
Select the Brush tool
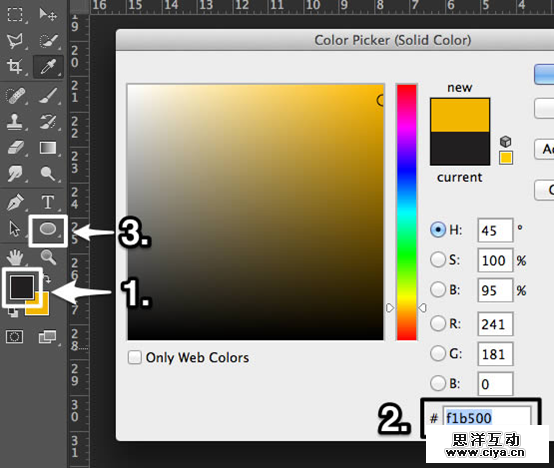point(48,95)
